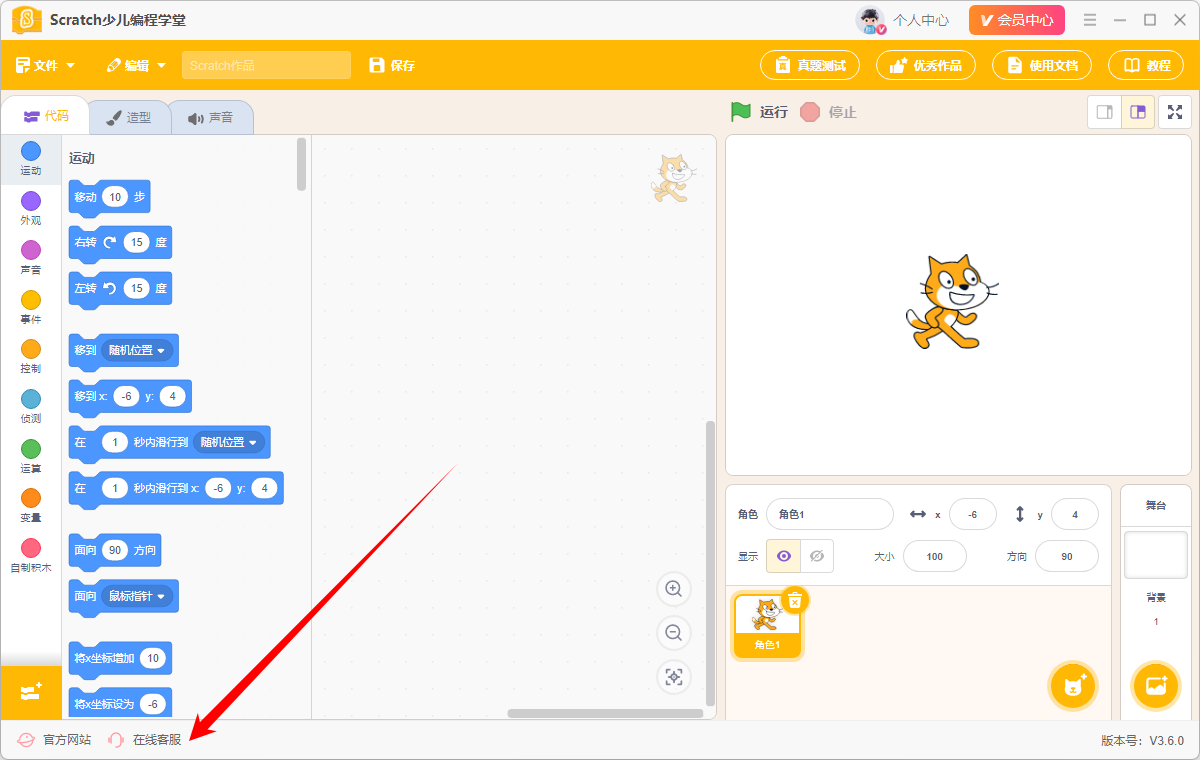The height and width of the screenshot is (760, 1200).
Task: Open choose a backdrop button
Action: tap(1156, 686)
